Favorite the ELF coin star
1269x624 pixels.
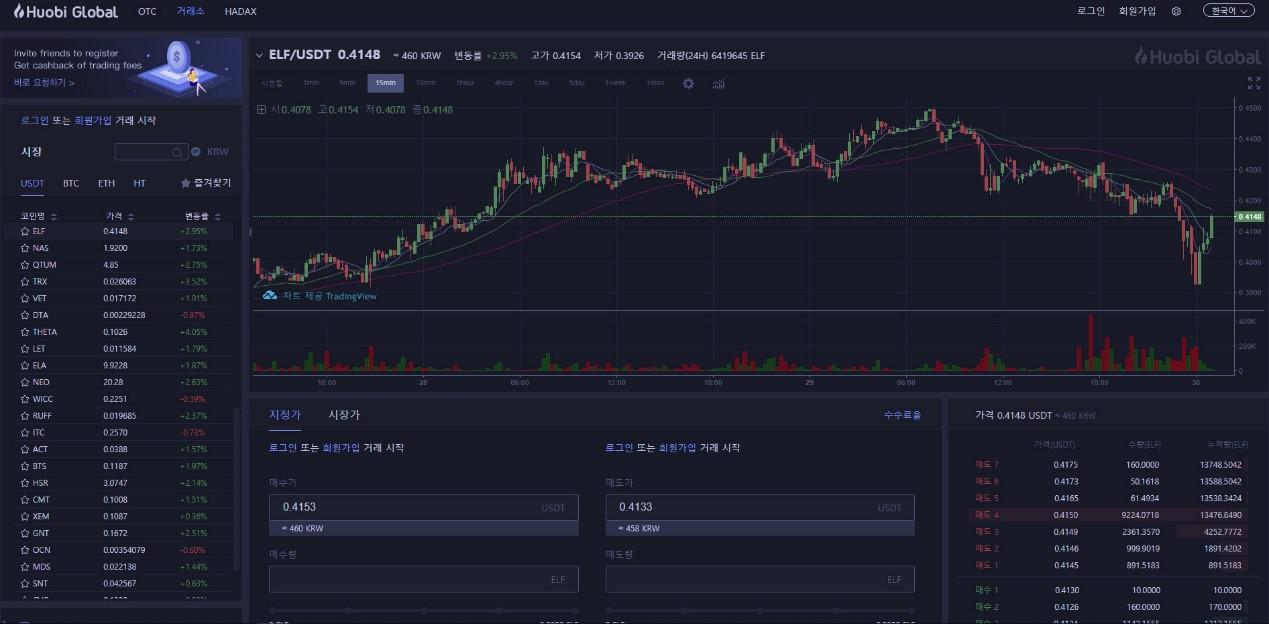pos(25,231)
